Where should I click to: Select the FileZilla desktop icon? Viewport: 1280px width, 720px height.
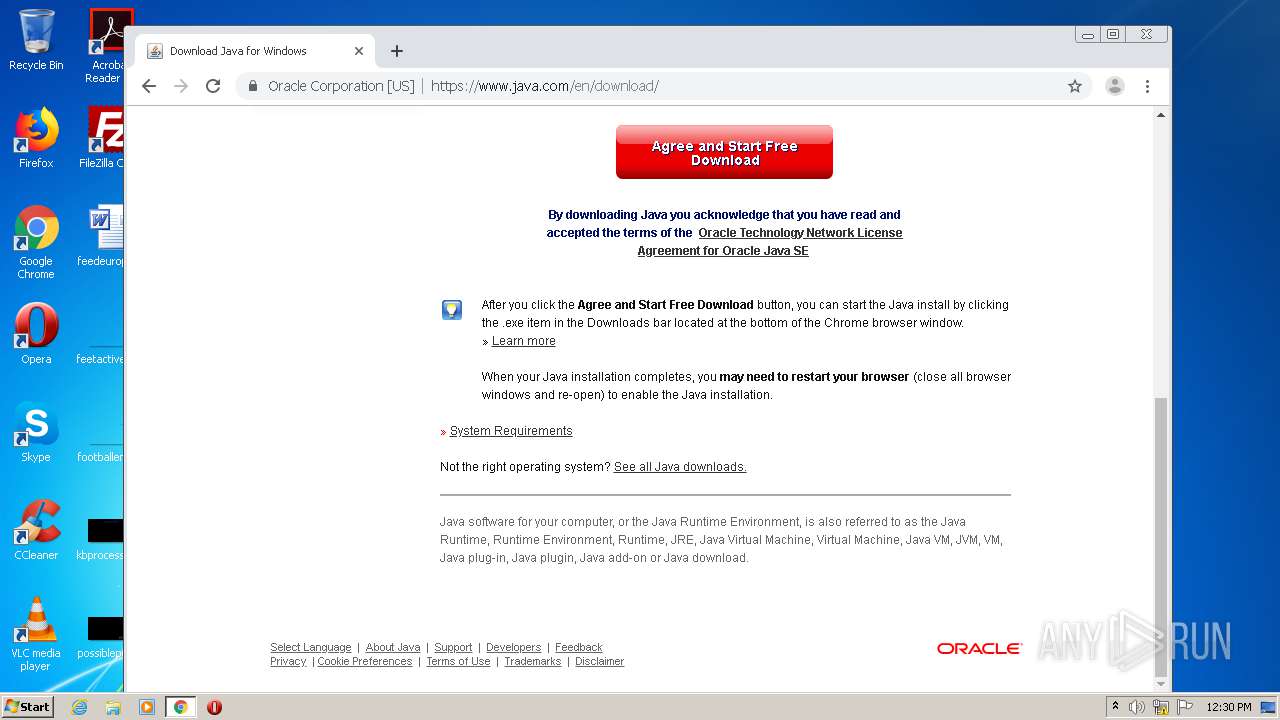102,138
